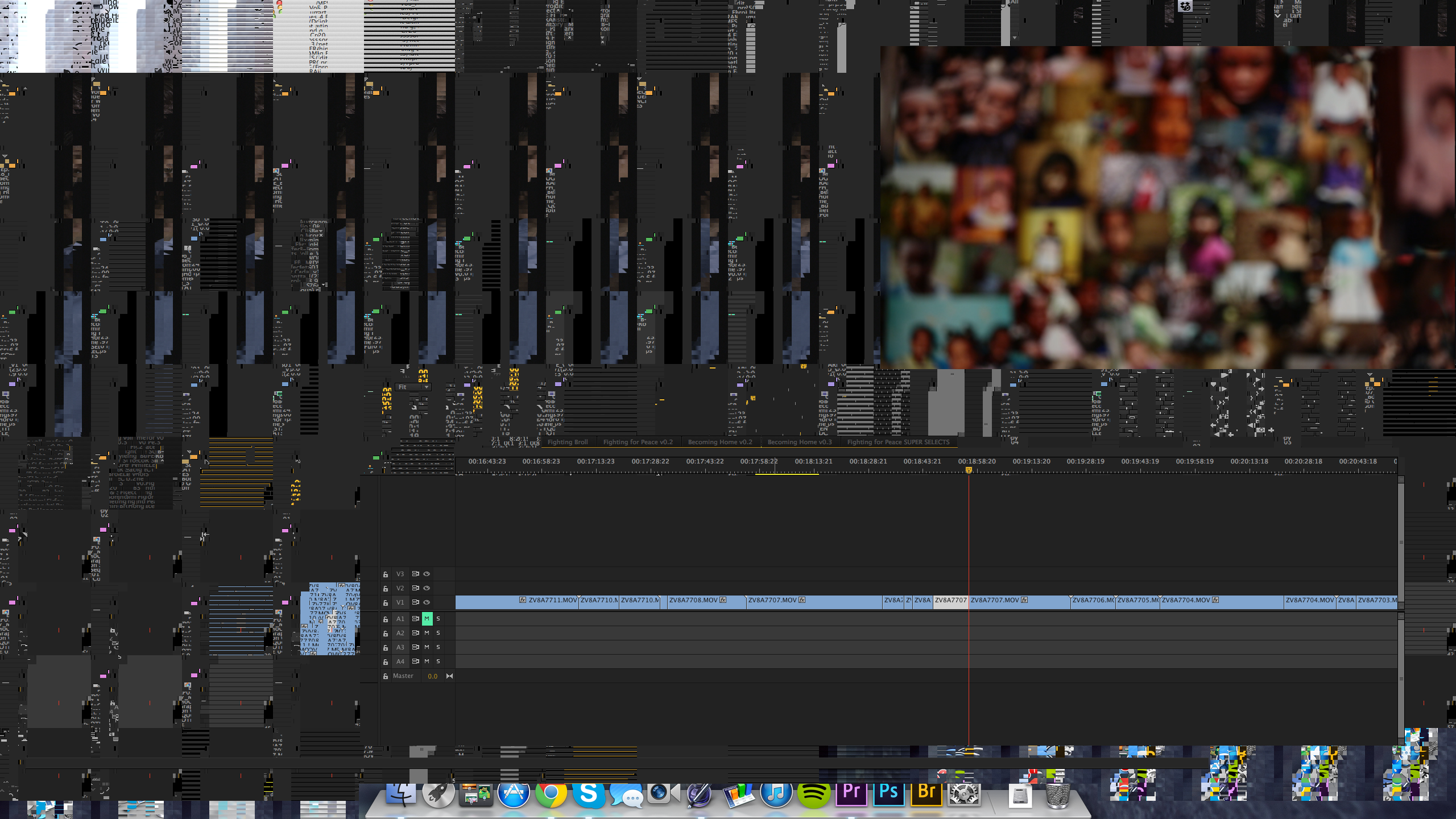Solo audio track A2
The width and height of the screenshot is (1456, 819).
click(x=438, y=633)
